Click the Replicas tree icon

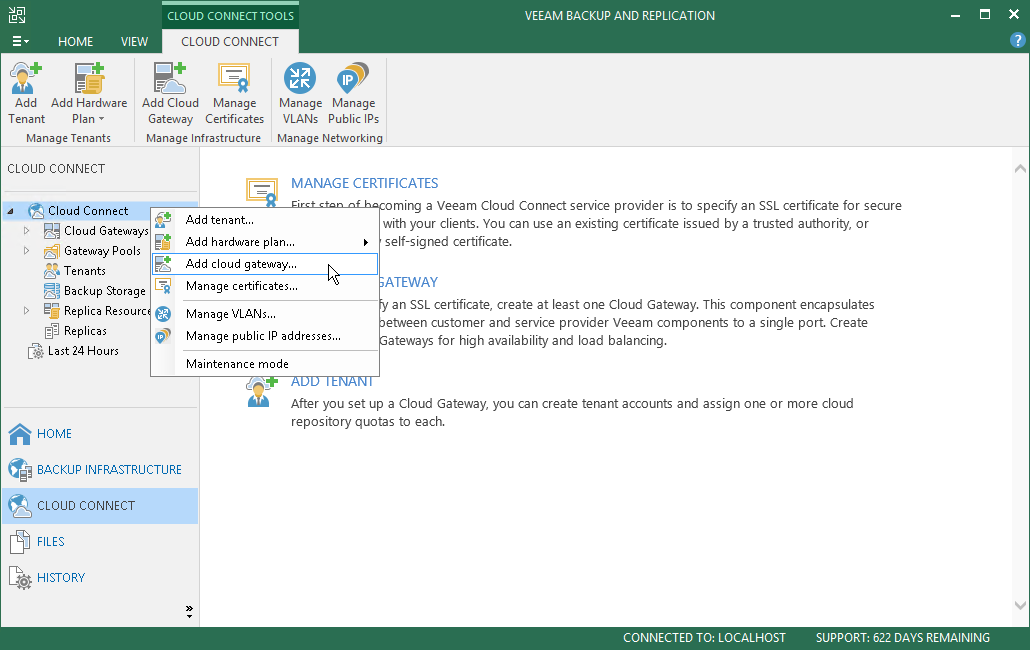pyautogui.click(x=52, y=331)
